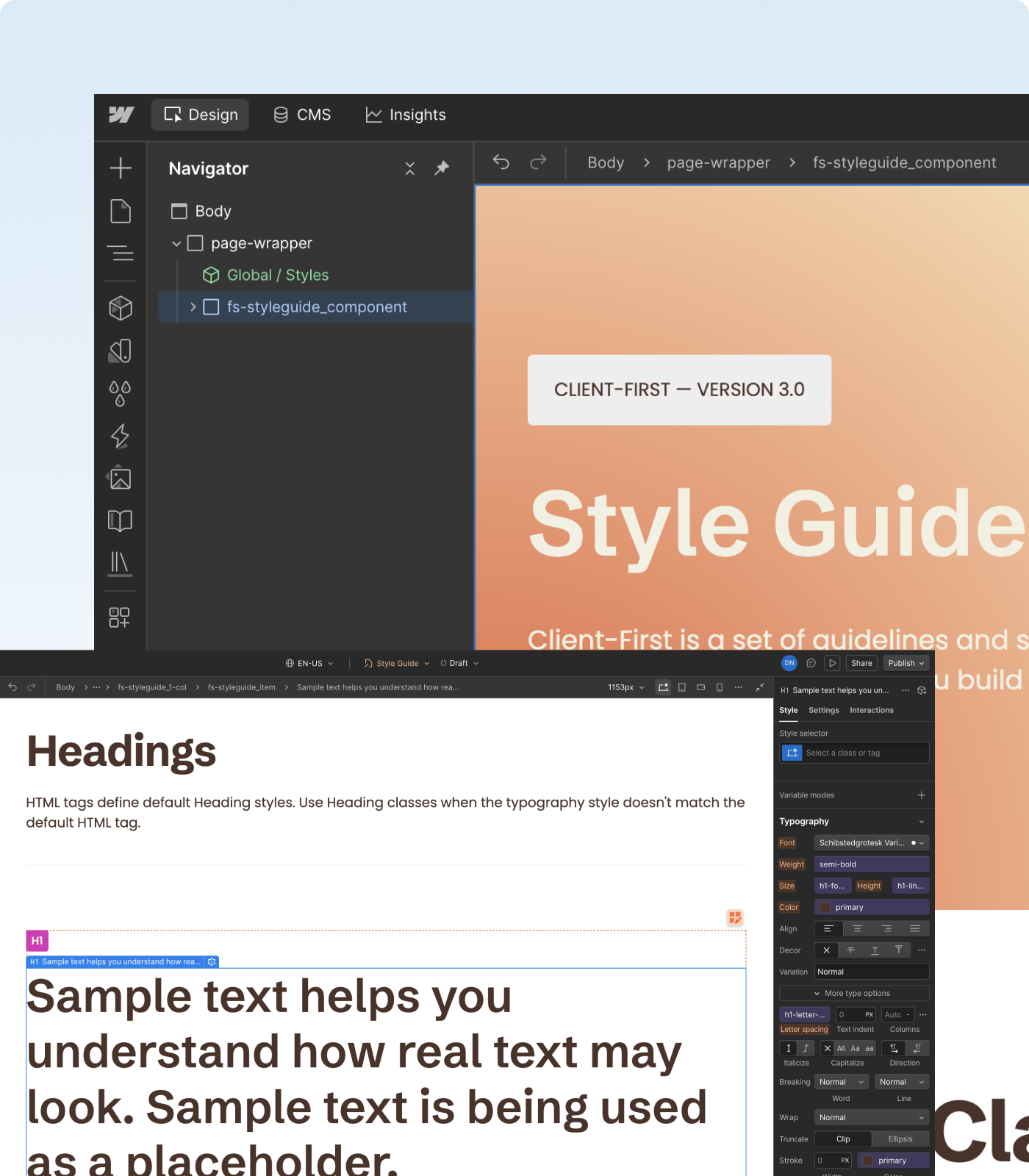Click the preview play icon
Viewport: 1029px width, 1176px height.
coord(833,663)
